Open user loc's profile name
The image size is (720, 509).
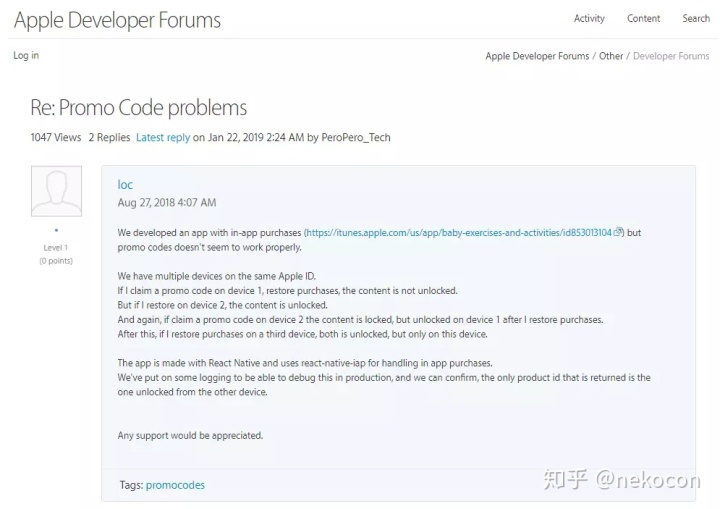point(125,185)
